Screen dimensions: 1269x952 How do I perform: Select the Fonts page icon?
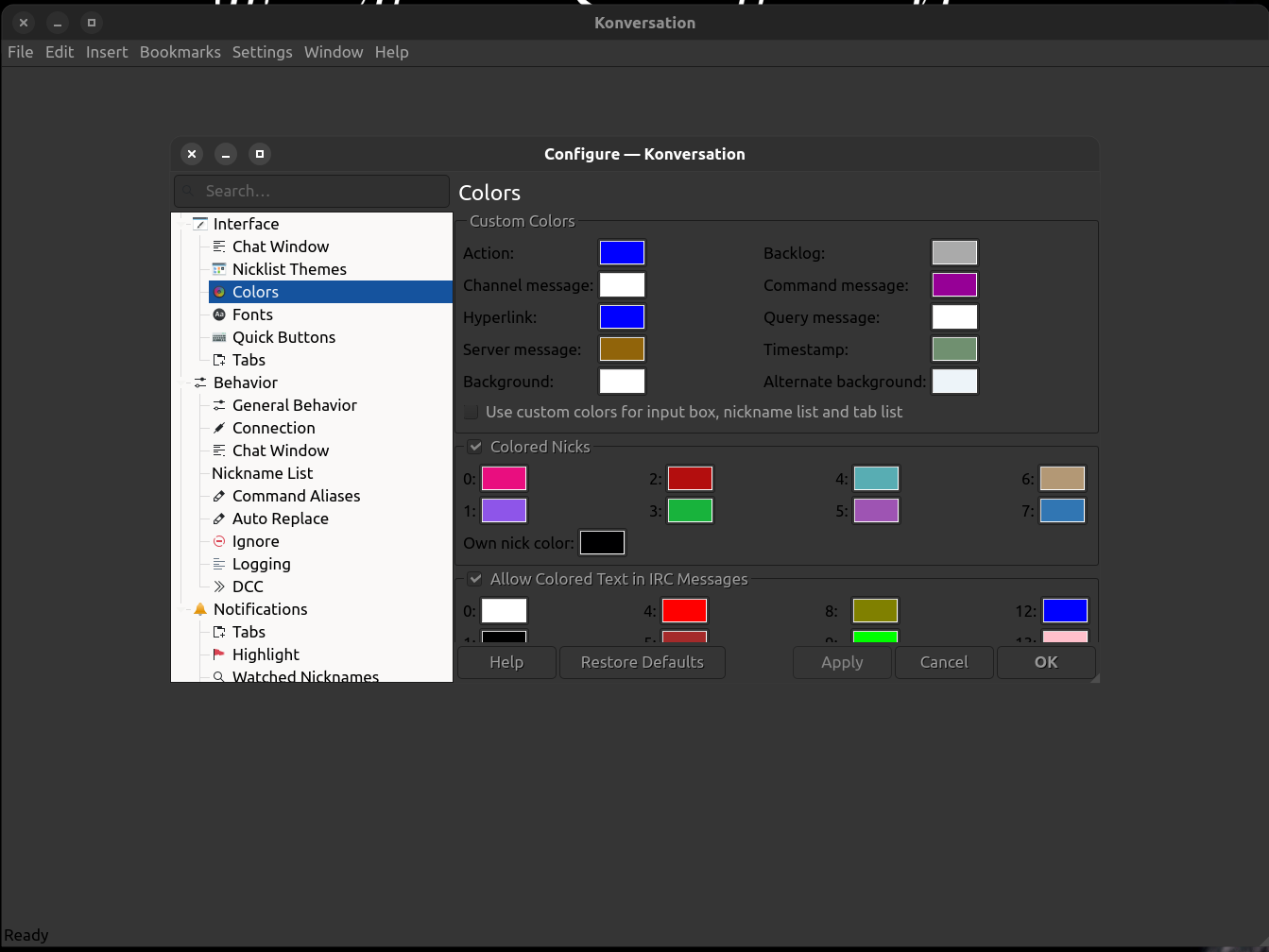219,314
